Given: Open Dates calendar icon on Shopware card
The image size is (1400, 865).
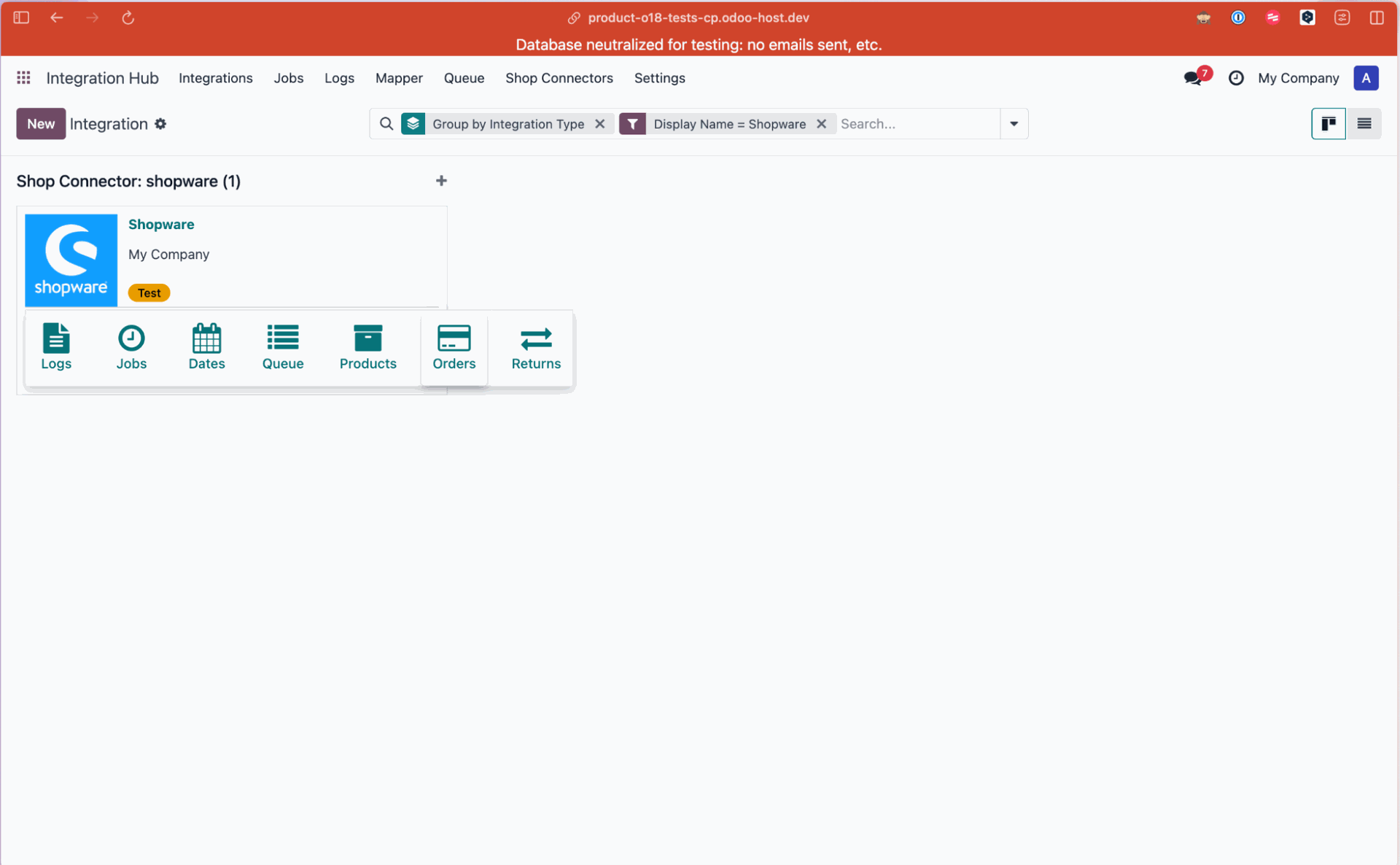Looking at the screenshot, I should pos(206,347).
